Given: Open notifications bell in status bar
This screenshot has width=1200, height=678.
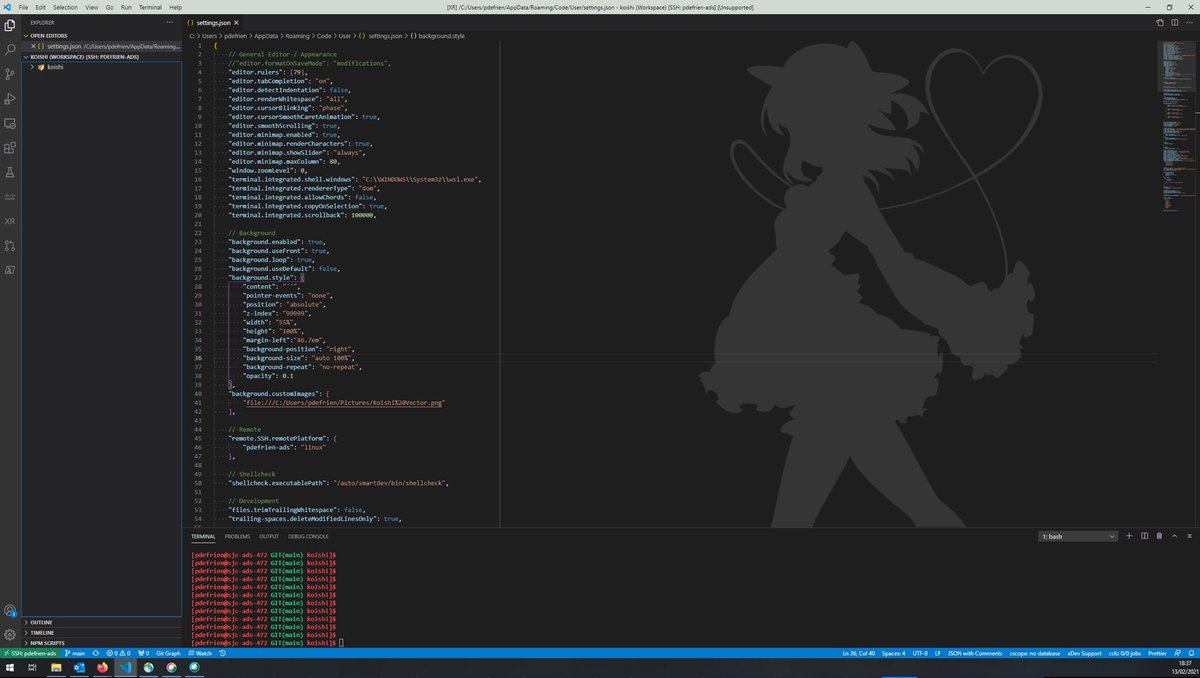Looking at the screenshot, I should click(x=1191, y=653).
